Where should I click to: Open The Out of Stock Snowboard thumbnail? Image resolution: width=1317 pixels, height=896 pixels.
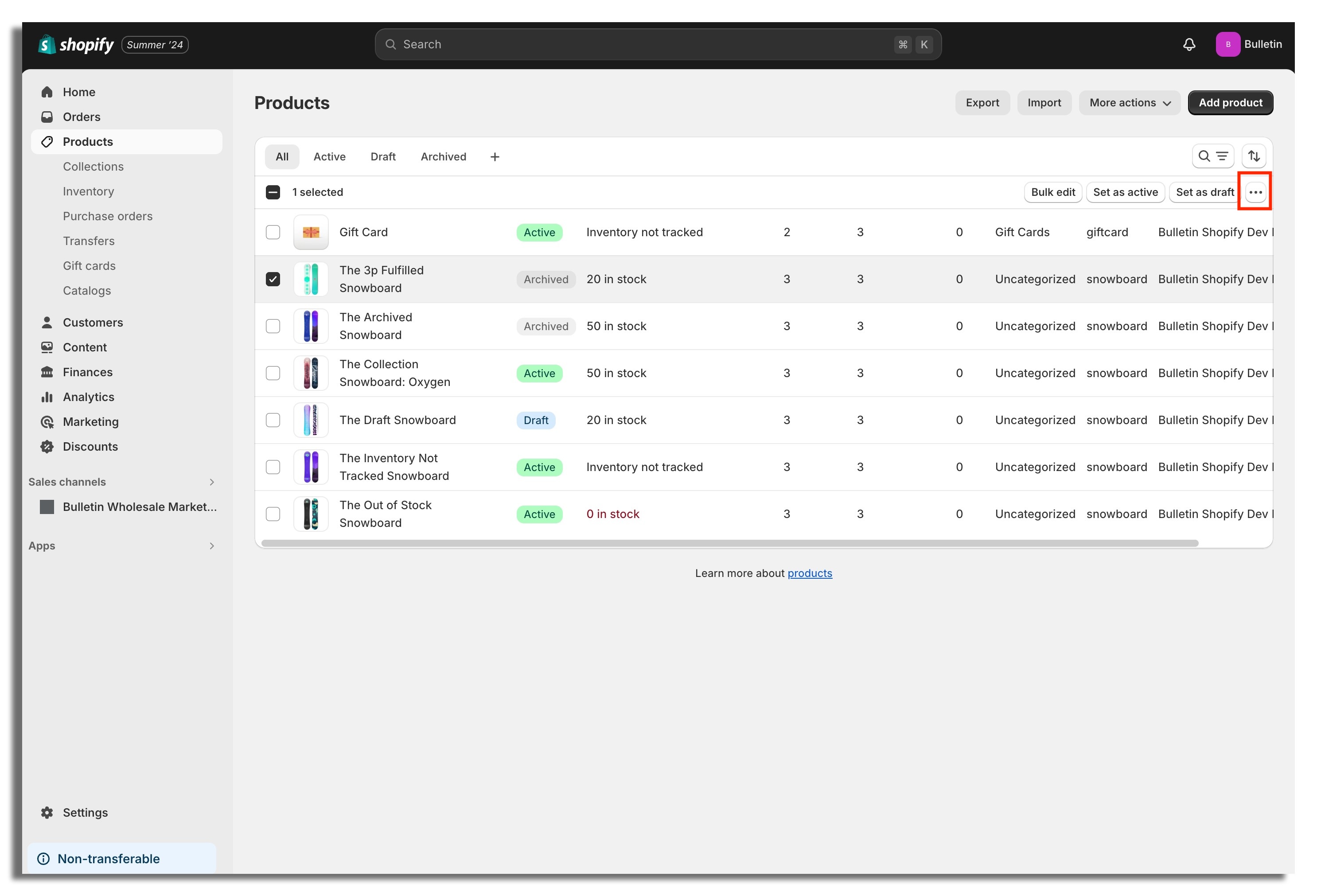311,514
